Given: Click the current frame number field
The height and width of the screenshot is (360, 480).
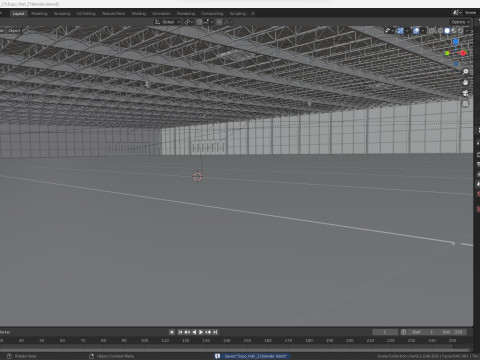Looking at the screenshot, I should click(x=385, y=332).
